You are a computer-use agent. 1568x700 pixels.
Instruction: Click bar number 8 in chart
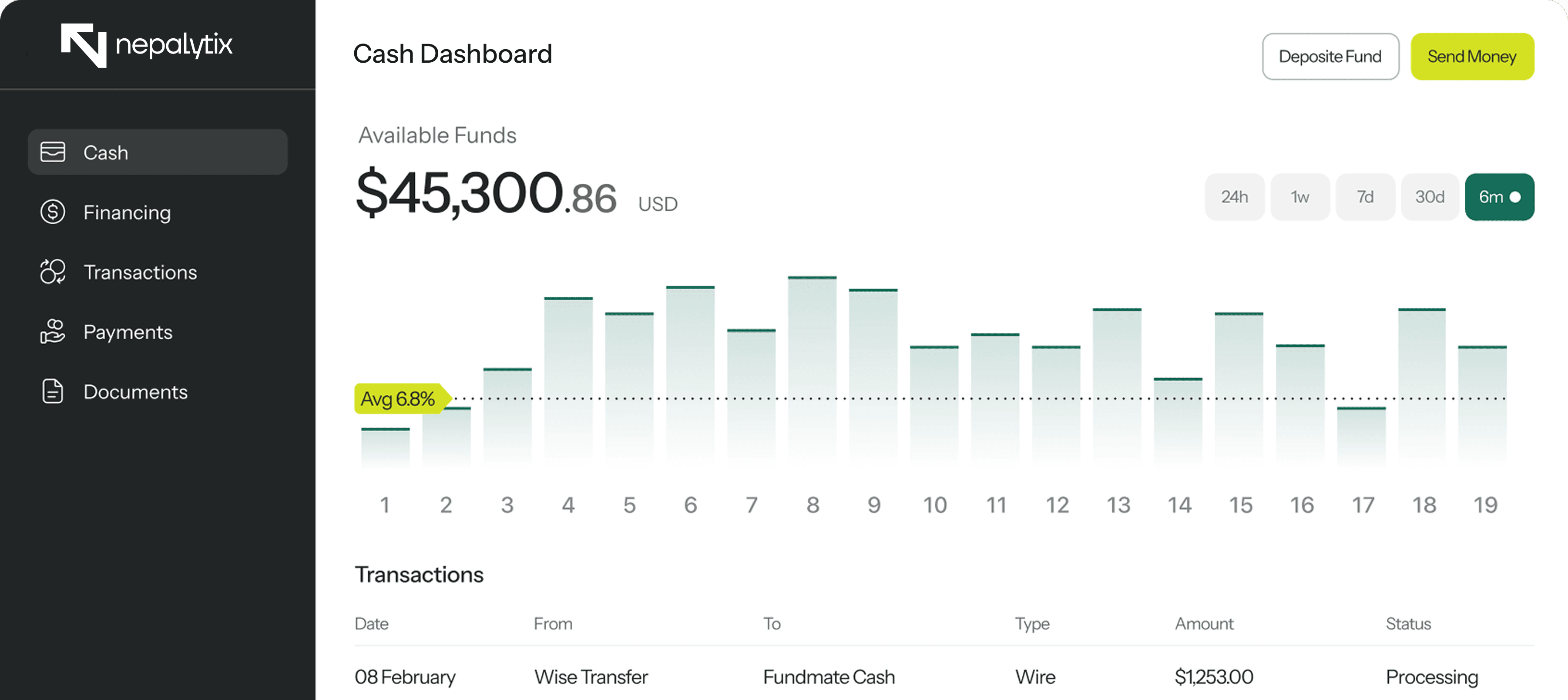click(812, 371)
